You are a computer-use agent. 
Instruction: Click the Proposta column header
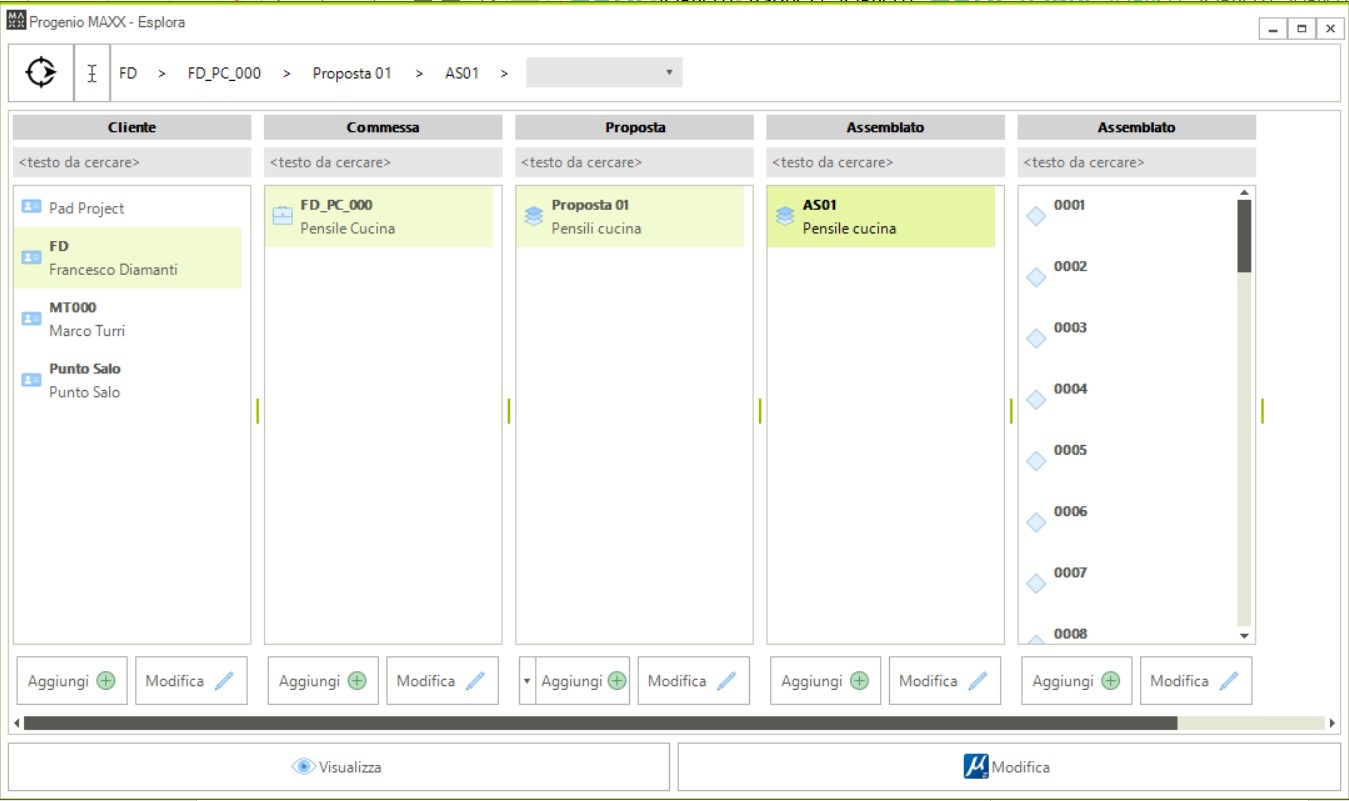point(634,128)
